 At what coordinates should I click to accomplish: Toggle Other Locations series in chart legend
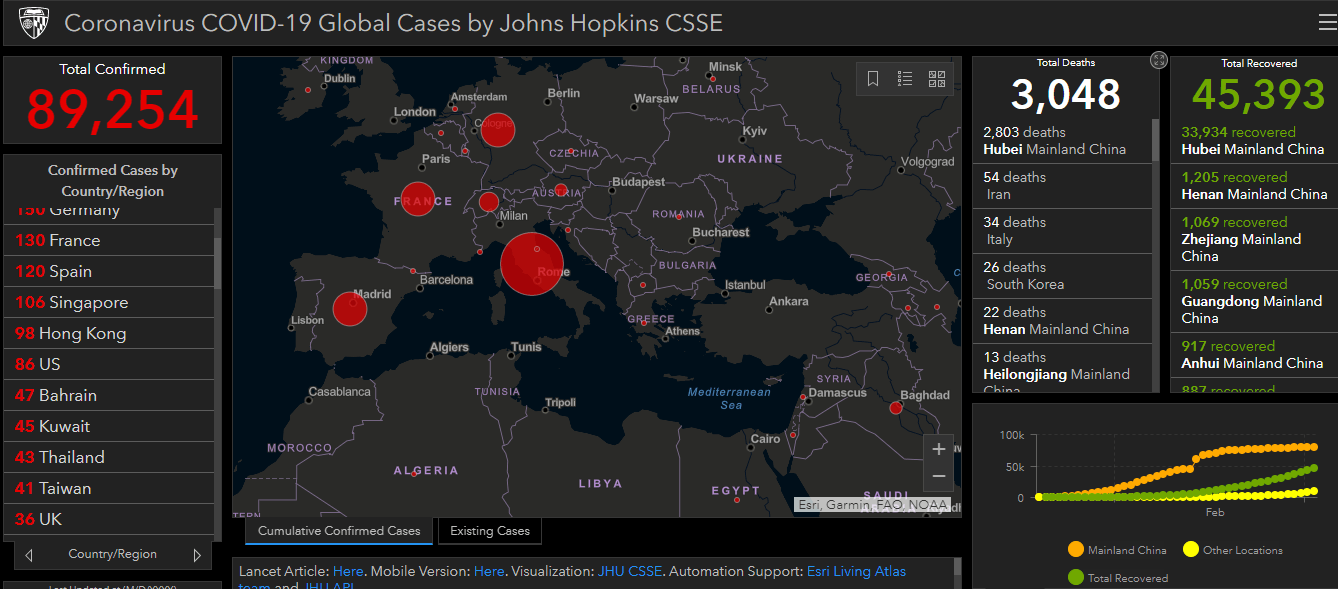coord(1233,550)
